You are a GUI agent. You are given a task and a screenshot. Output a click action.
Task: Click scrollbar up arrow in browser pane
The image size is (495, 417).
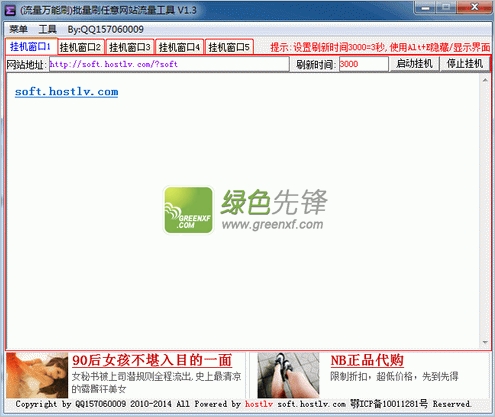pyautogui.click(x=485, y=80)
